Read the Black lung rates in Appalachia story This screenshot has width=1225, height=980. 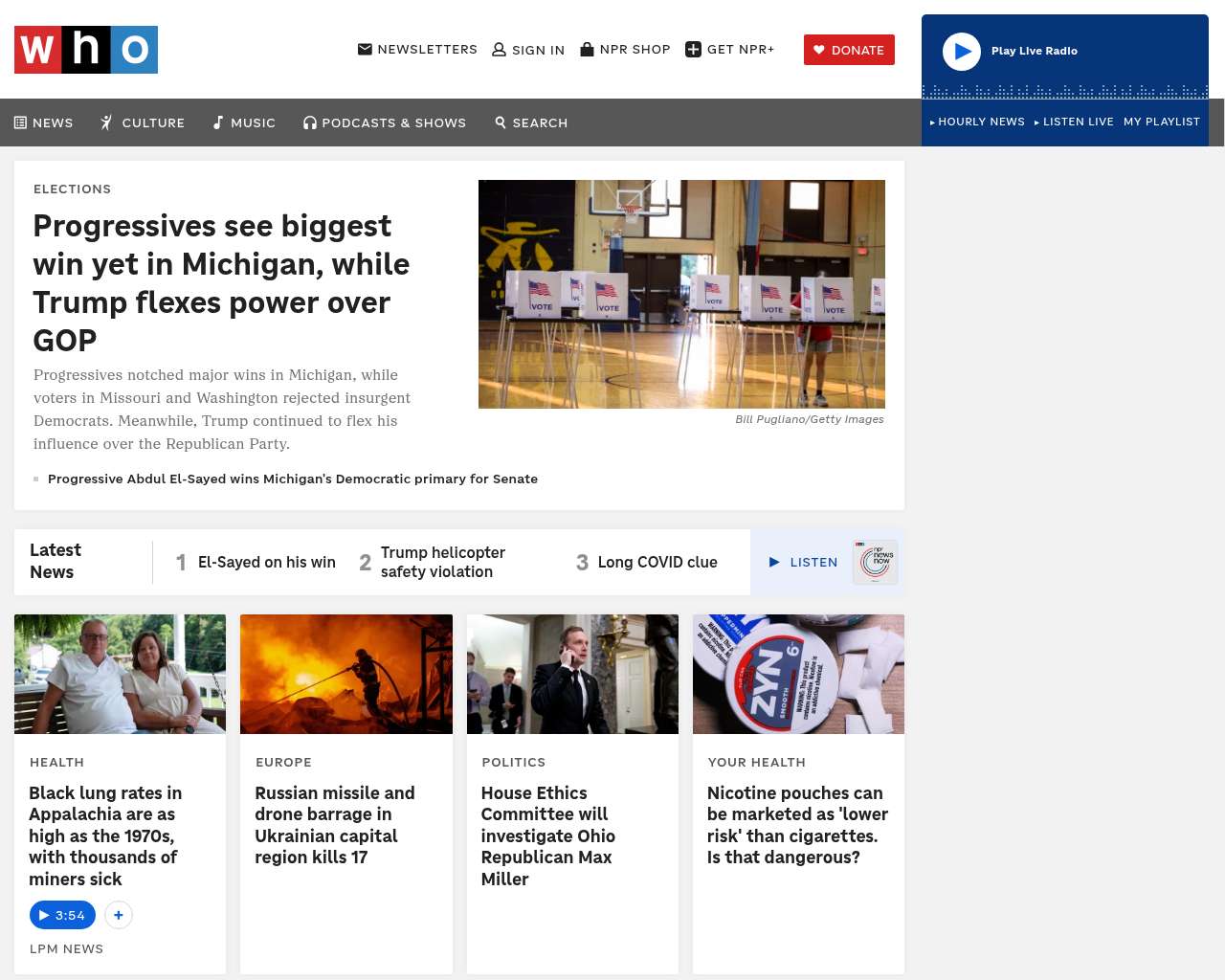[105, 835]
